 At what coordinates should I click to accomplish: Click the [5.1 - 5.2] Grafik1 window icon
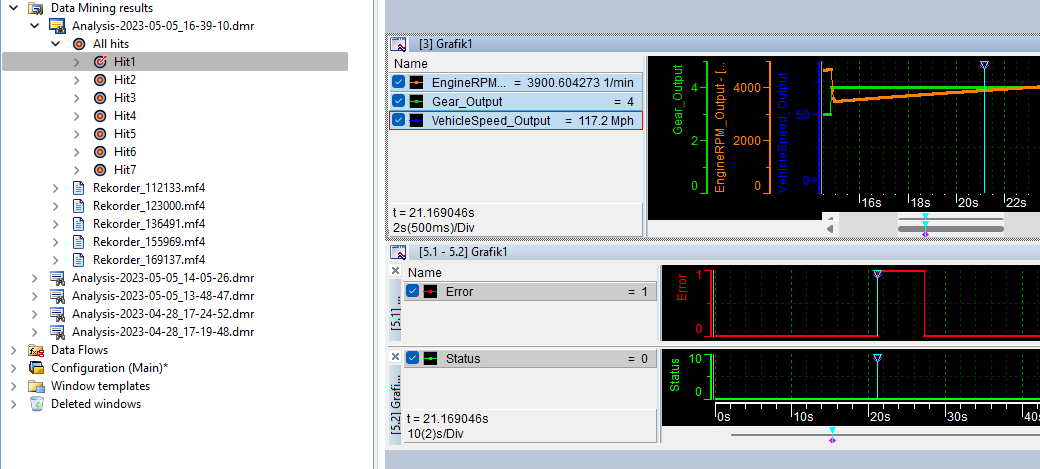(x=398, y=252)
